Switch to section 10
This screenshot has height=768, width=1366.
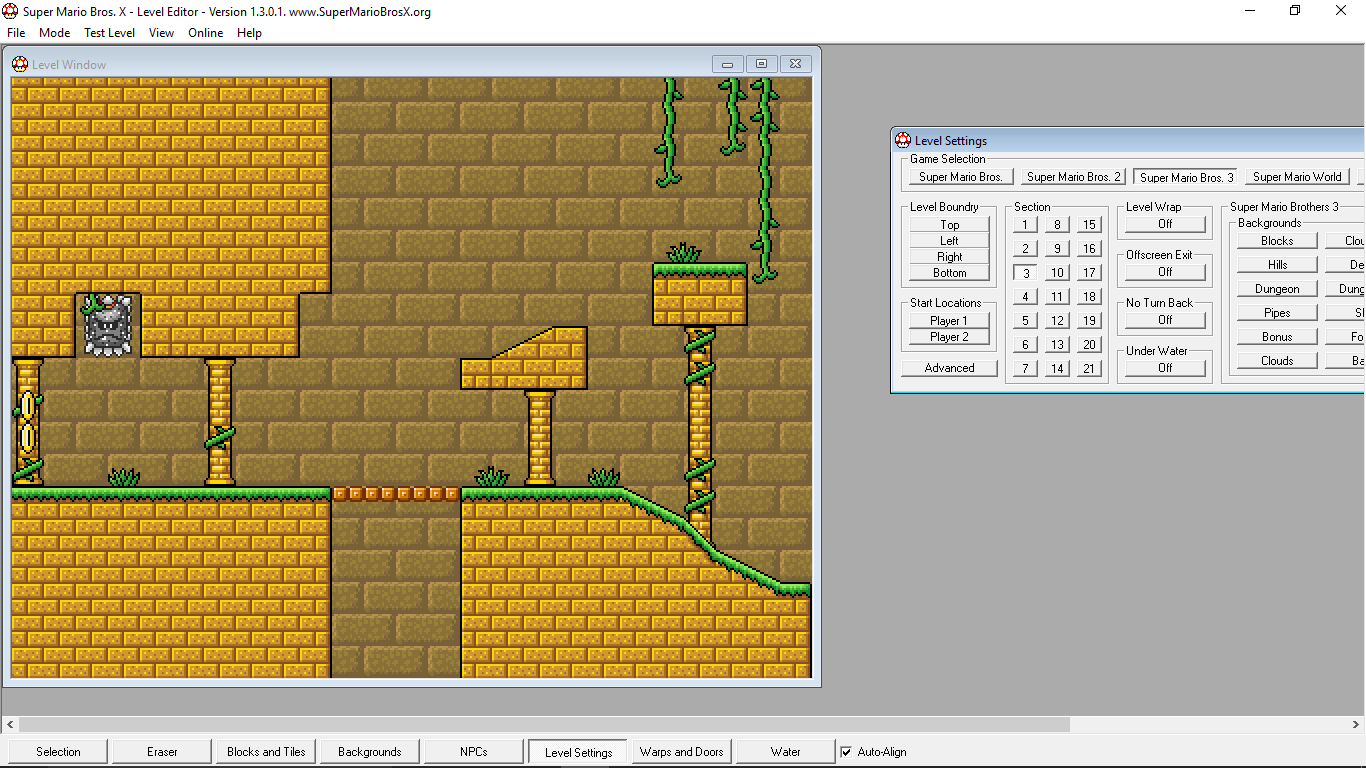1057,273
